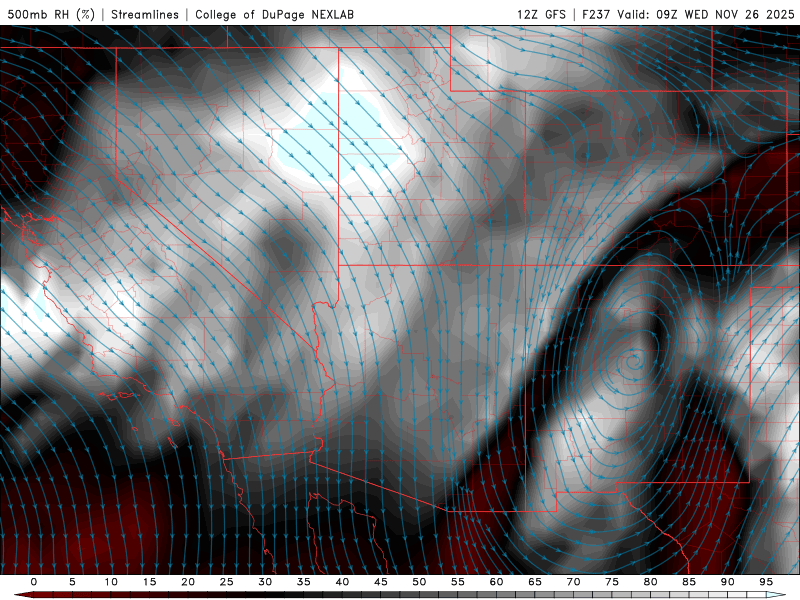Image resolution: width=800 pixels, height=600 pixels.
Task: Click the '45' colorbar tick label
Action: [x=381, y=582]
